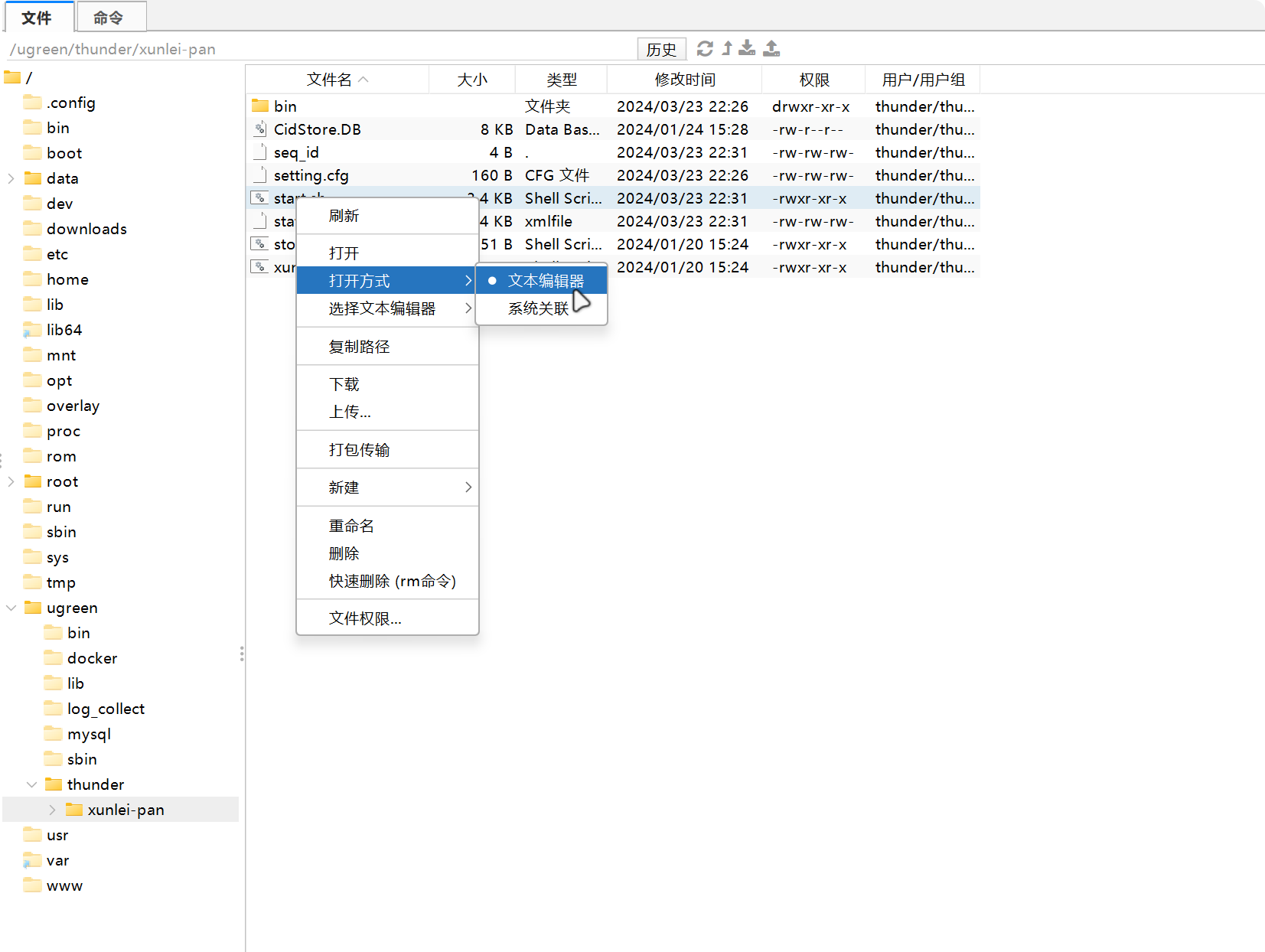Click the seq_id file name
Viewport: 1265px width, 952px height.
point(296,152)
